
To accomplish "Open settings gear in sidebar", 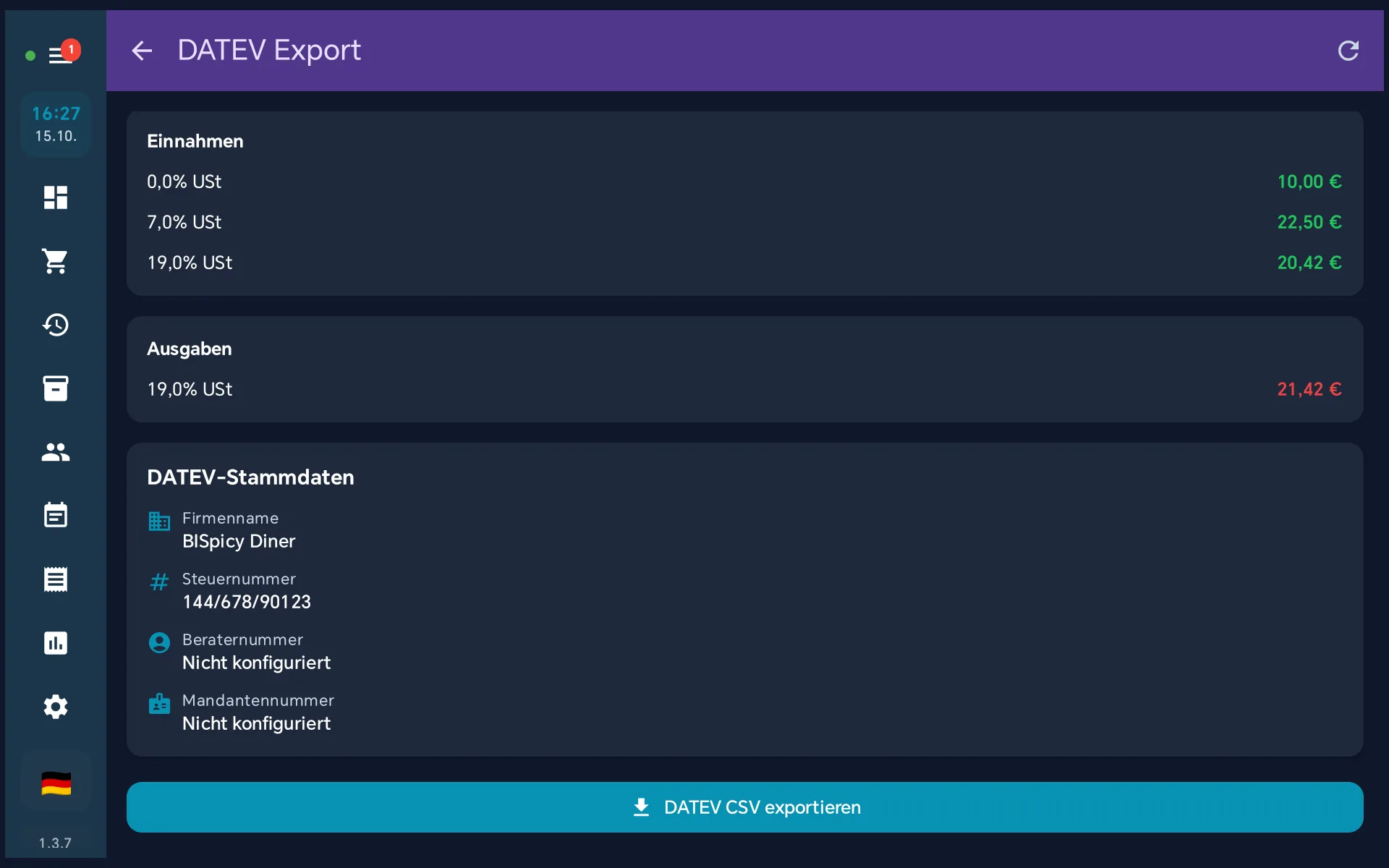I will 56,707.
